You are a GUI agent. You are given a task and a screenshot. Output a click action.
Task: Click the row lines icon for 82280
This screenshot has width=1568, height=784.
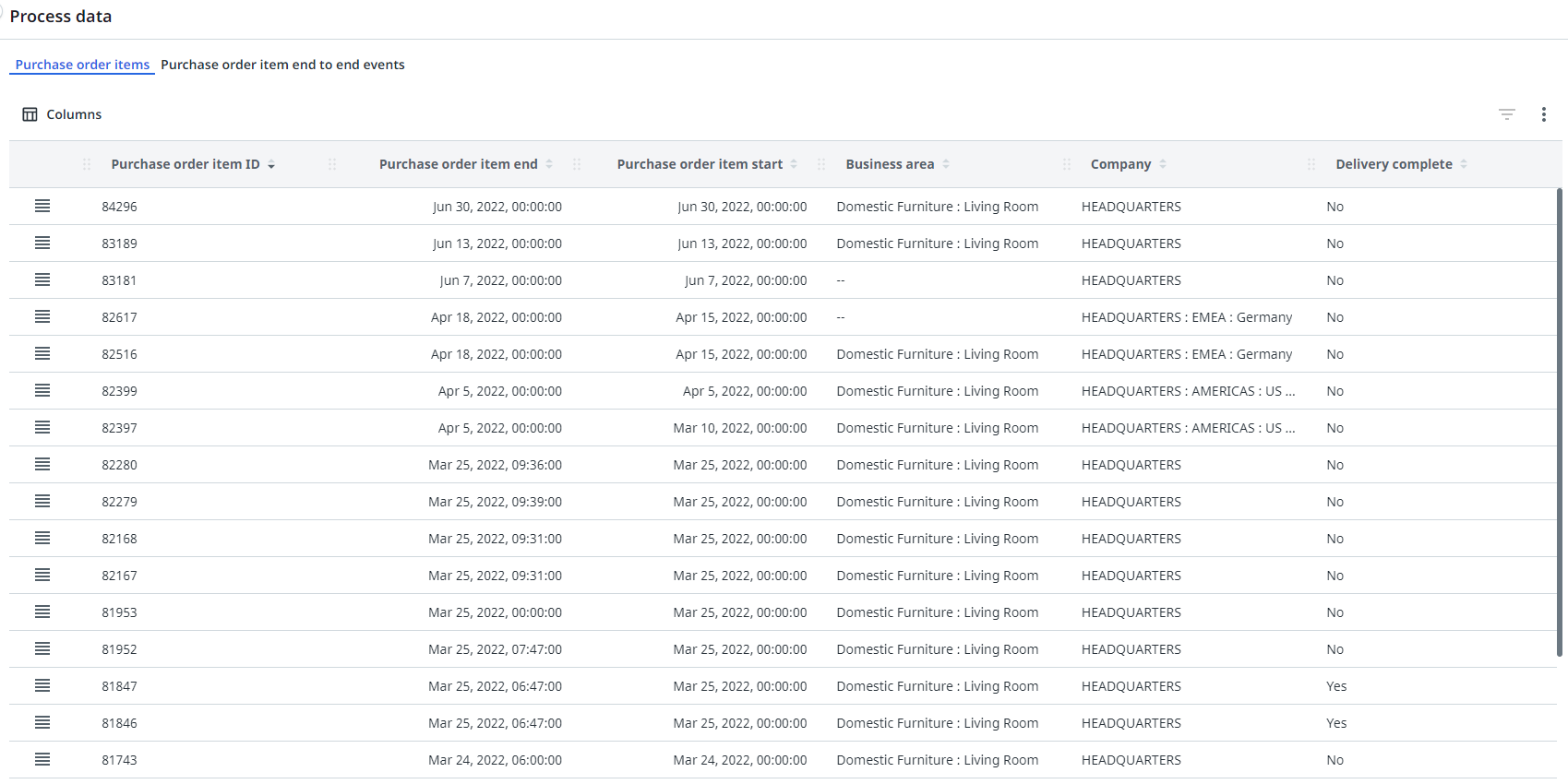(x=42, y=465)
